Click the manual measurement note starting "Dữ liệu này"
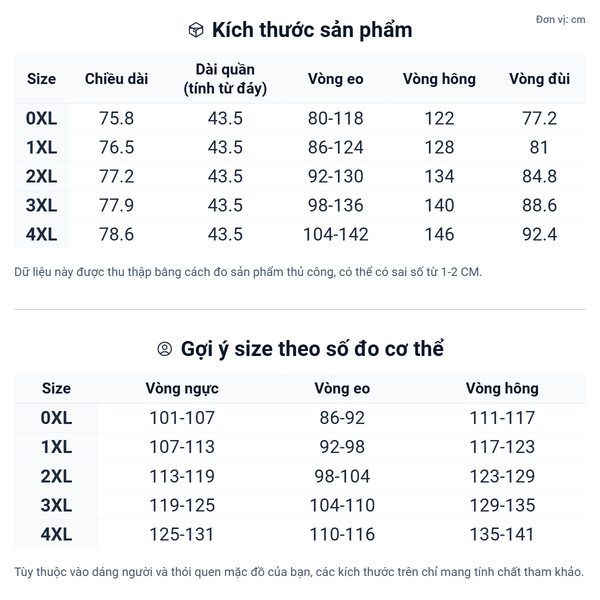 tap(248, 271)
